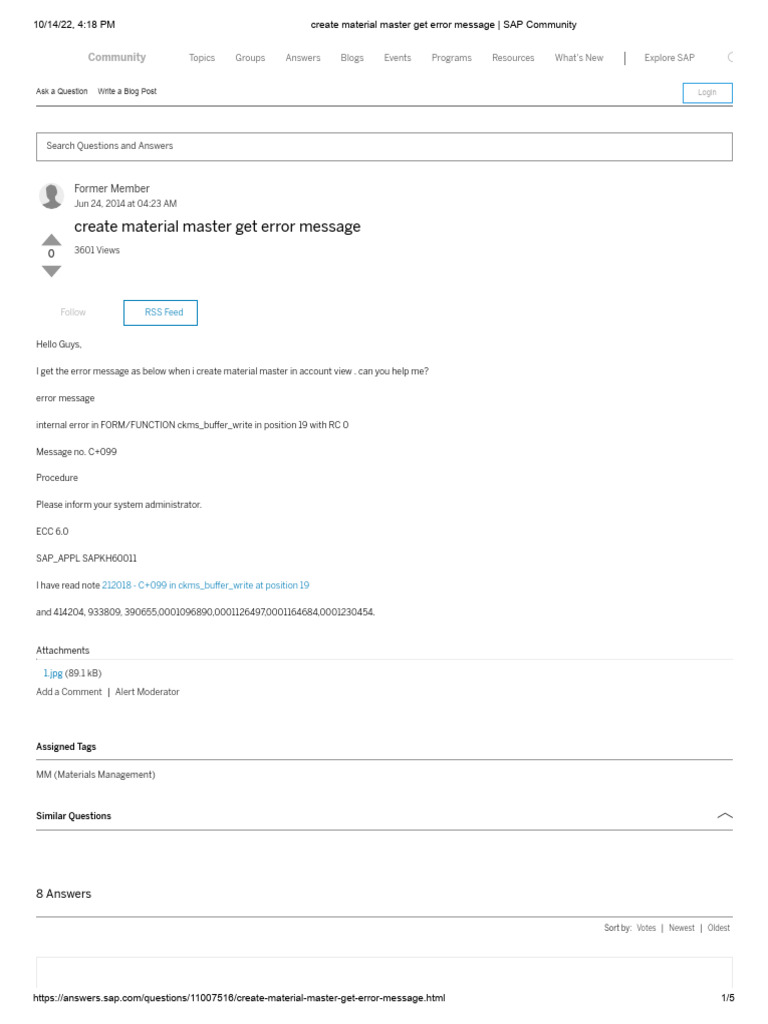Open the Groups menu item
The height and width of the screenshot is (1024, 768).
tap(250, 58)
